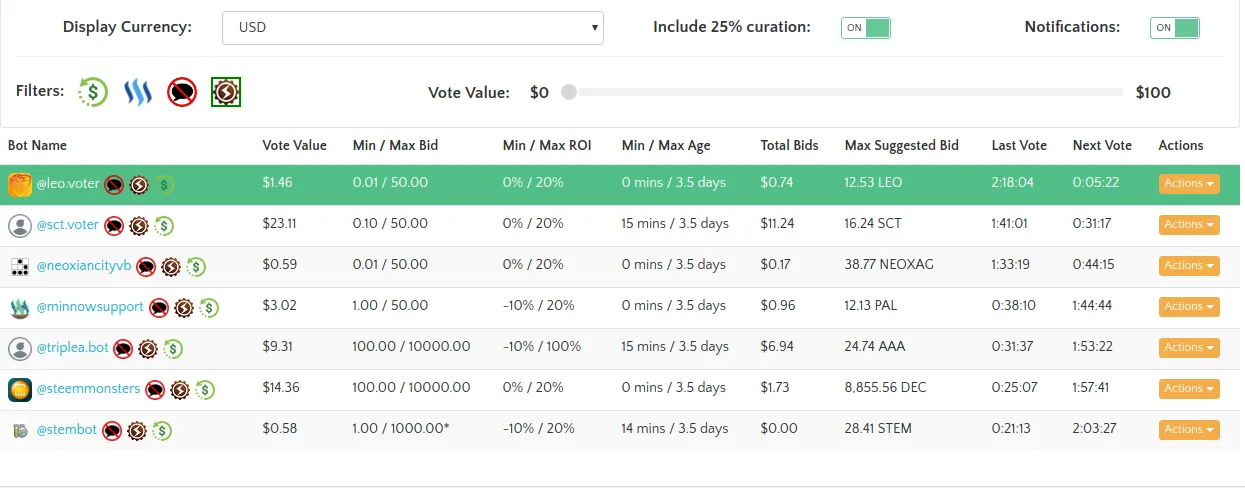Click @neoxiancityvb's brown token-chip icon
The width and height of the screenshot is (1245, 488).
coord(171,266)
